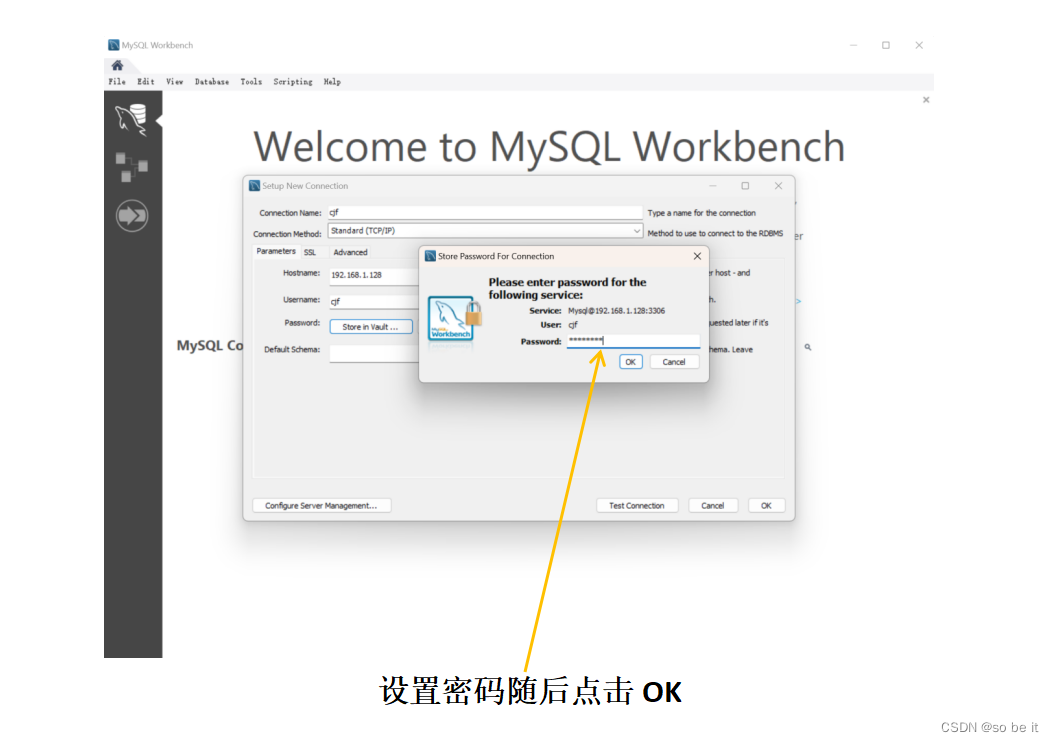Click the Hostname input field
The height and width of the screenshot is (742, 1054).
[374, 275]
